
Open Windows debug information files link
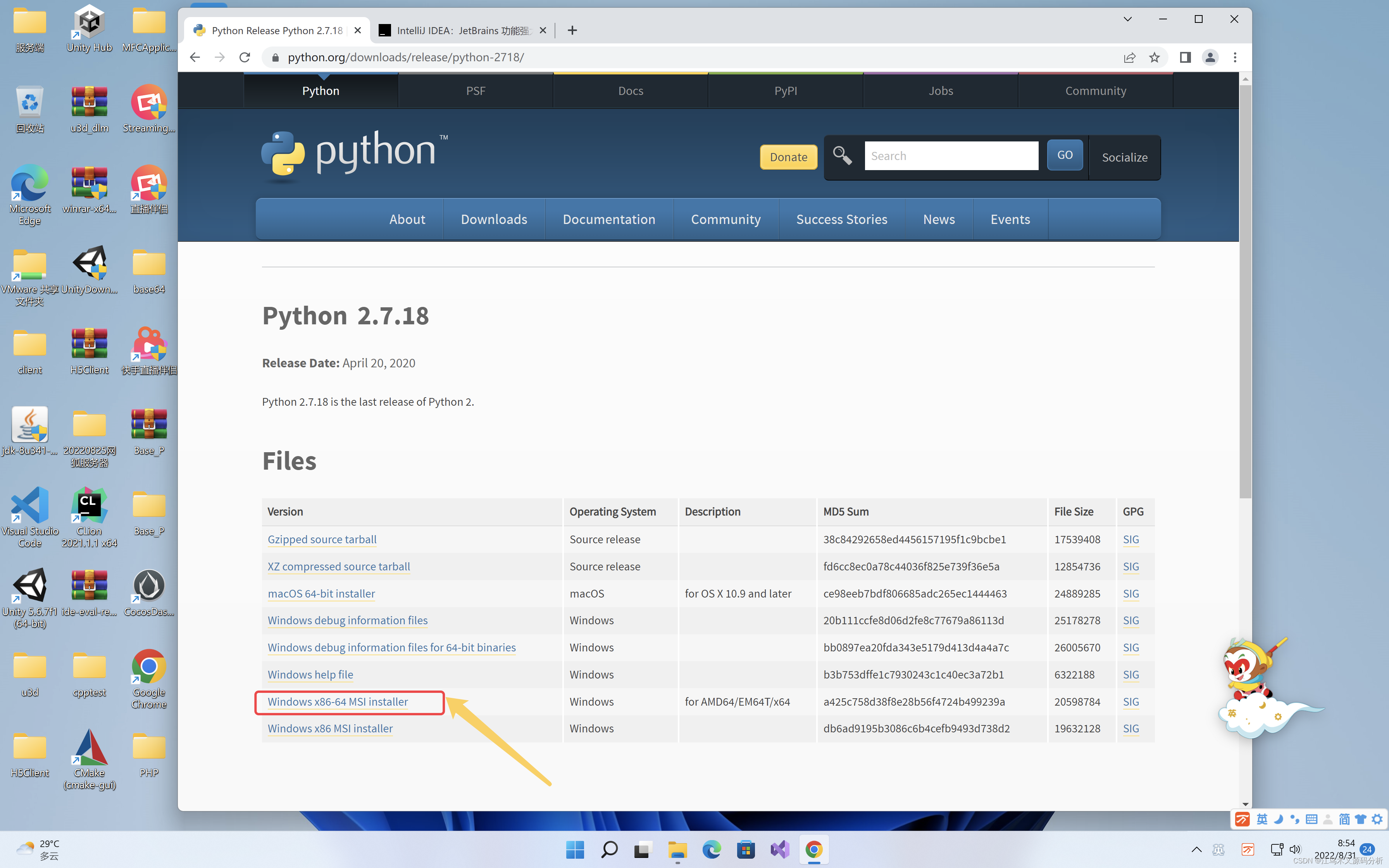[x=347, y=620]
